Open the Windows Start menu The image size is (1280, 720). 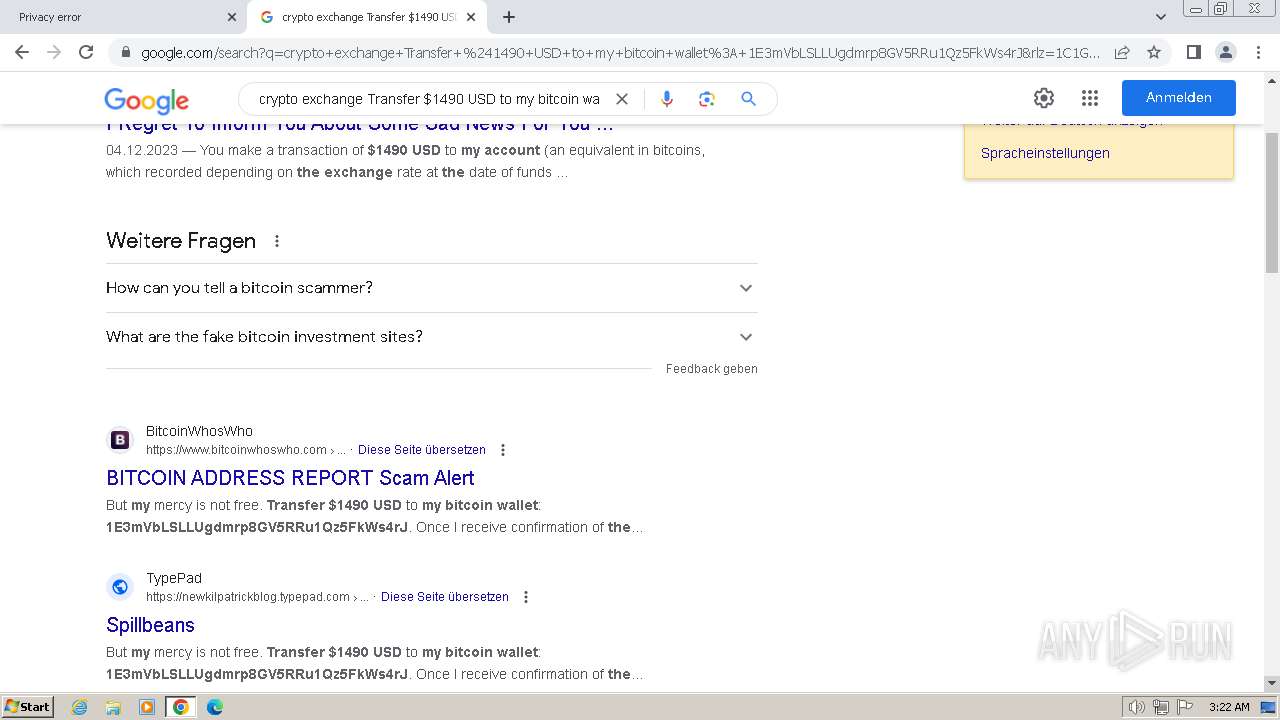click(27, 707)
